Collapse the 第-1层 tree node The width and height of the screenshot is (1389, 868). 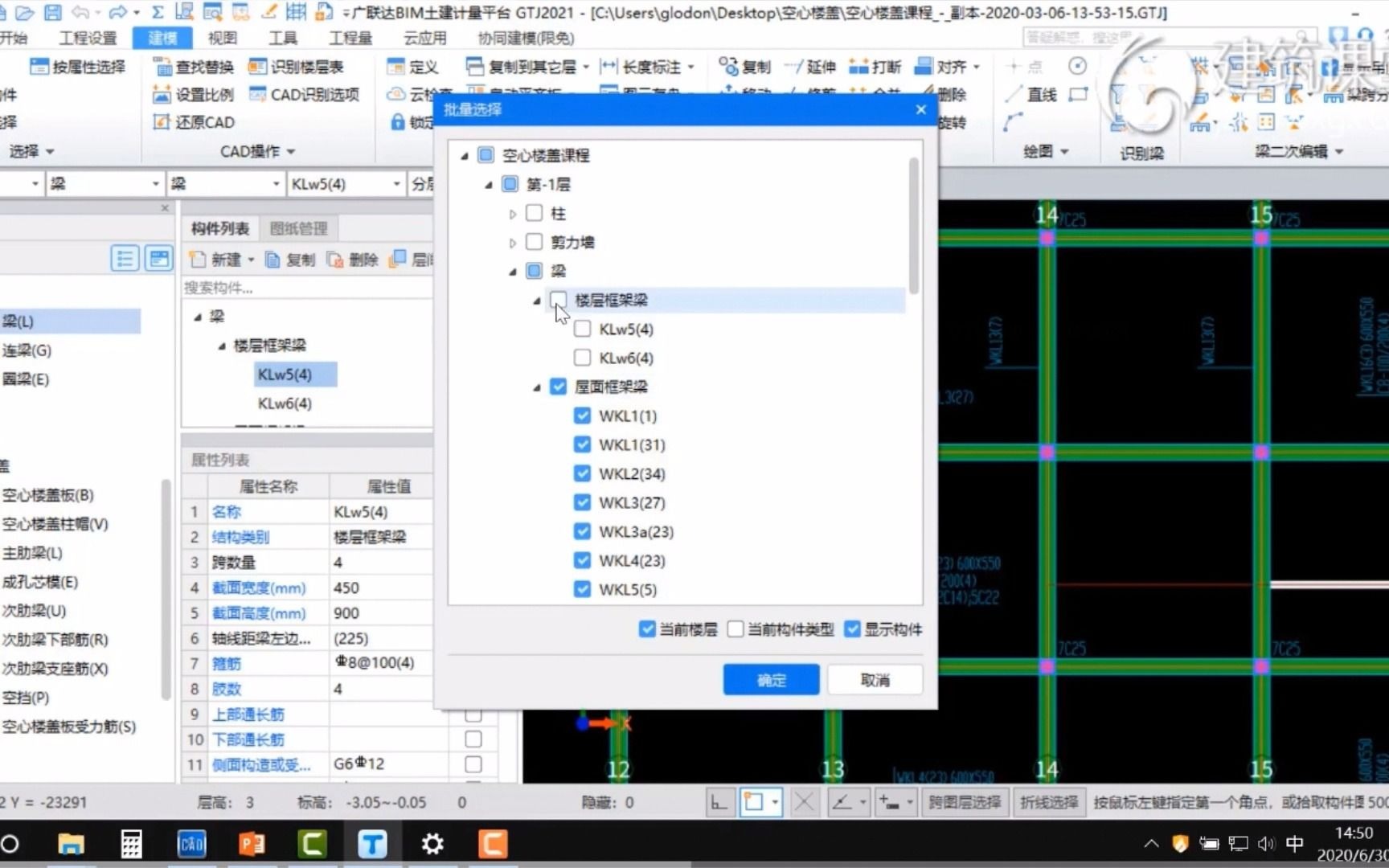[x=488, y=185]
